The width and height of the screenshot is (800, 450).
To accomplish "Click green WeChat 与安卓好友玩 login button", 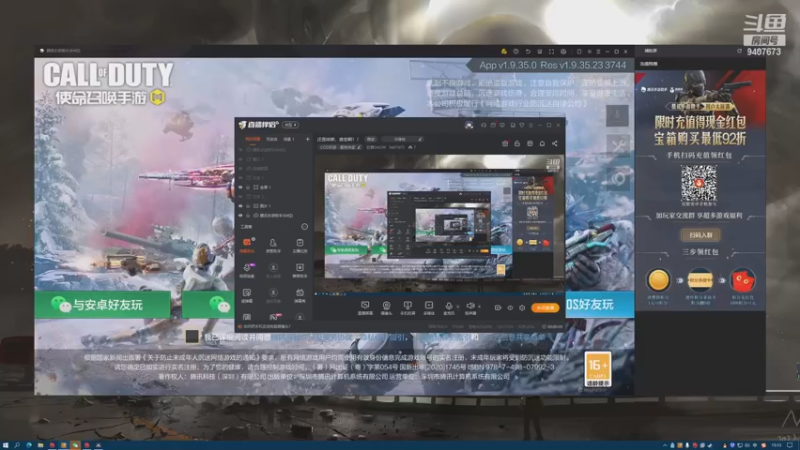I will (x=103, y=305).
